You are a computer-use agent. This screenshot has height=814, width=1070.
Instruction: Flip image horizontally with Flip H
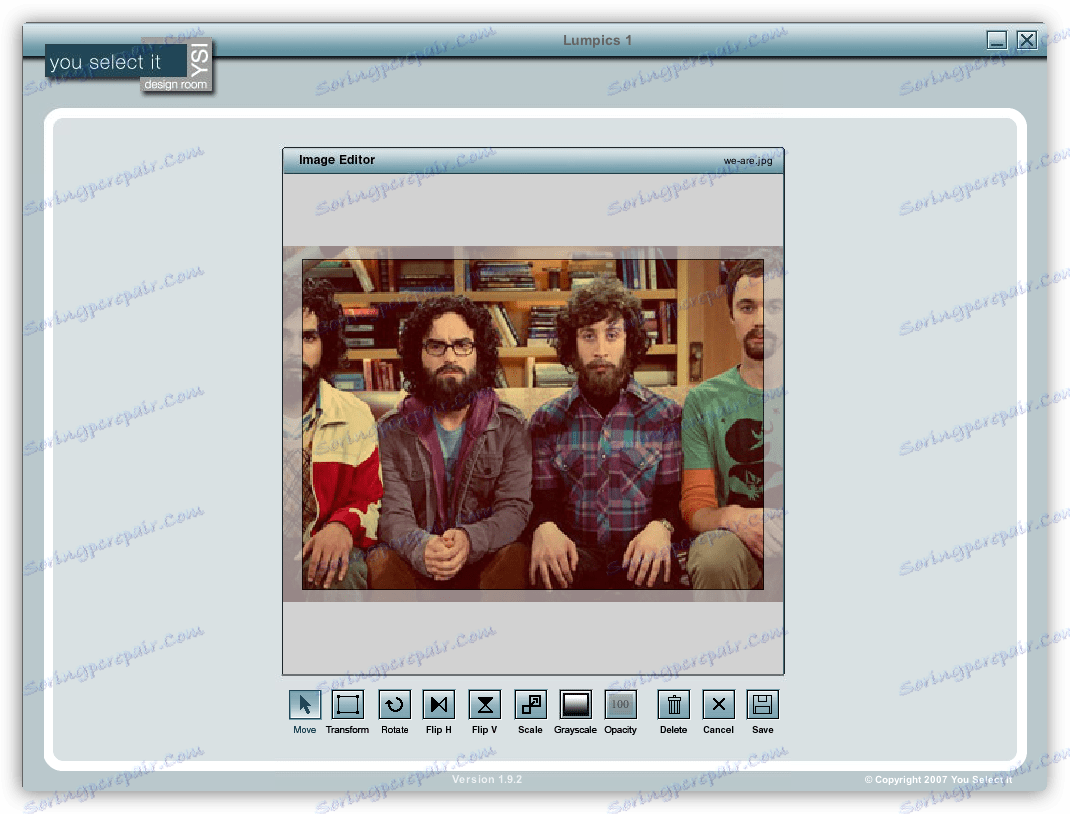click(439, 704)
